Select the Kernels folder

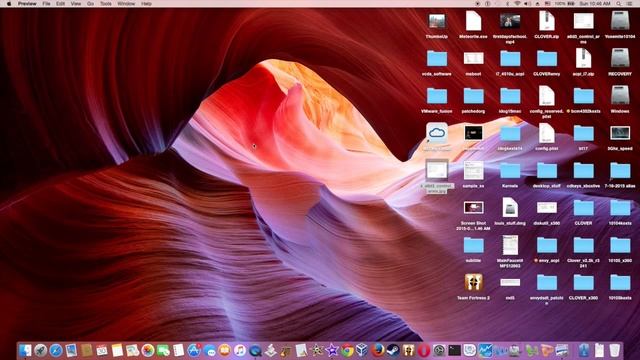510,171
